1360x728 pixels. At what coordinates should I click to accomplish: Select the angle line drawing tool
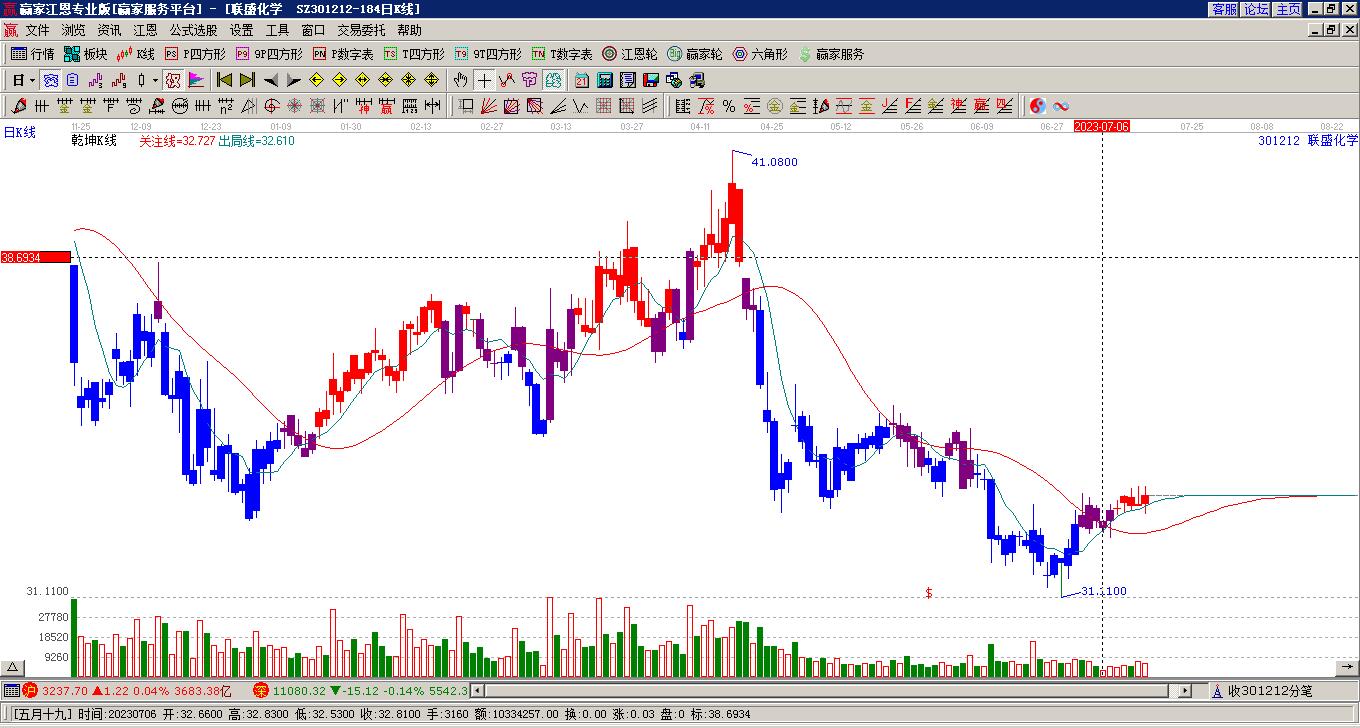(x=558, y=106)
